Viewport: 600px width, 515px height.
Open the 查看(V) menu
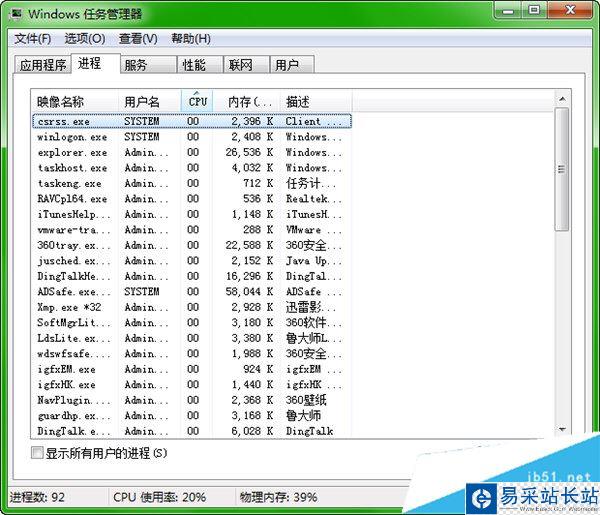click(x=138, y=39)
